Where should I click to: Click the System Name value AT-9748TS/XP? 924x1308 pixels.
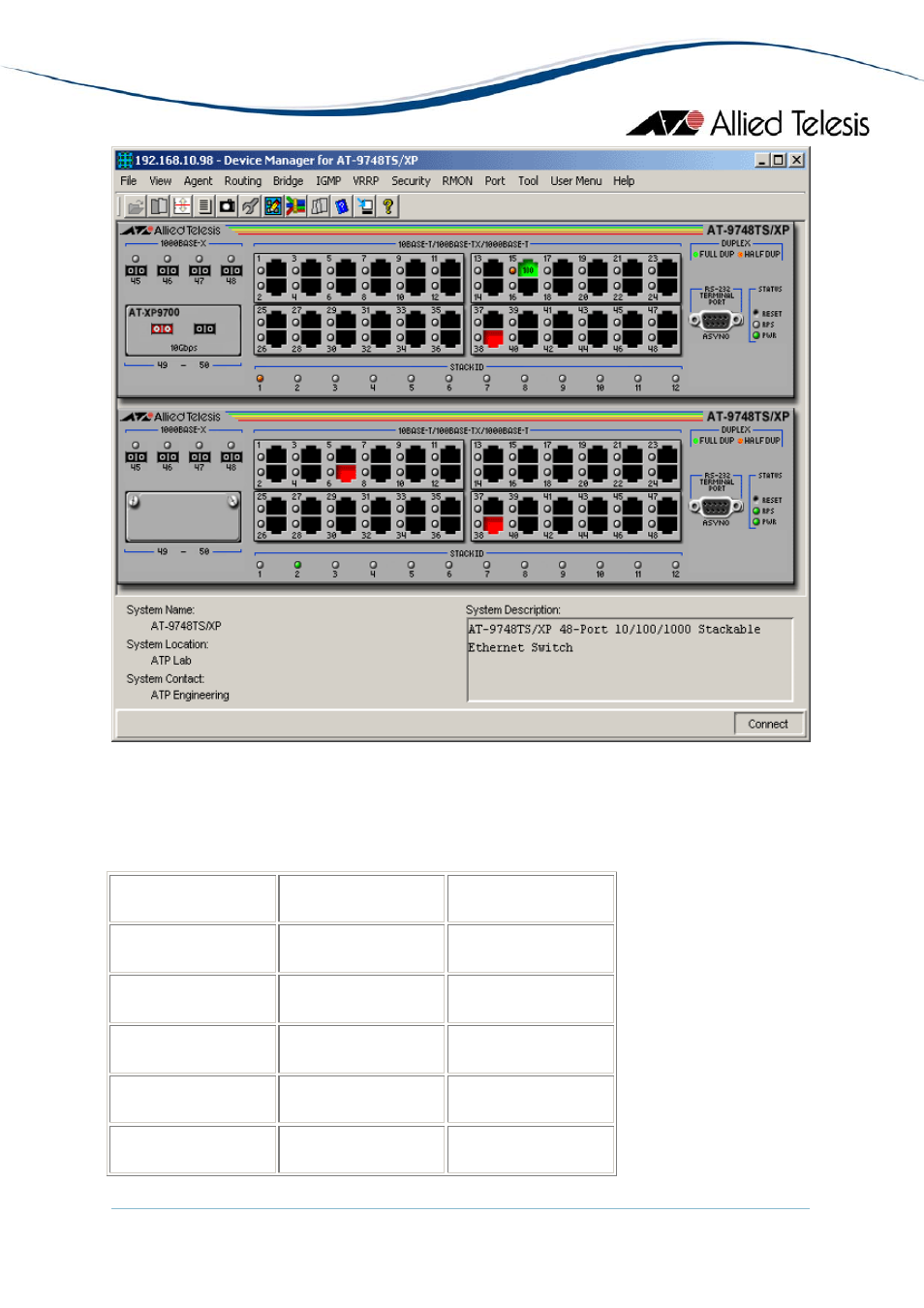pos(186,626)
